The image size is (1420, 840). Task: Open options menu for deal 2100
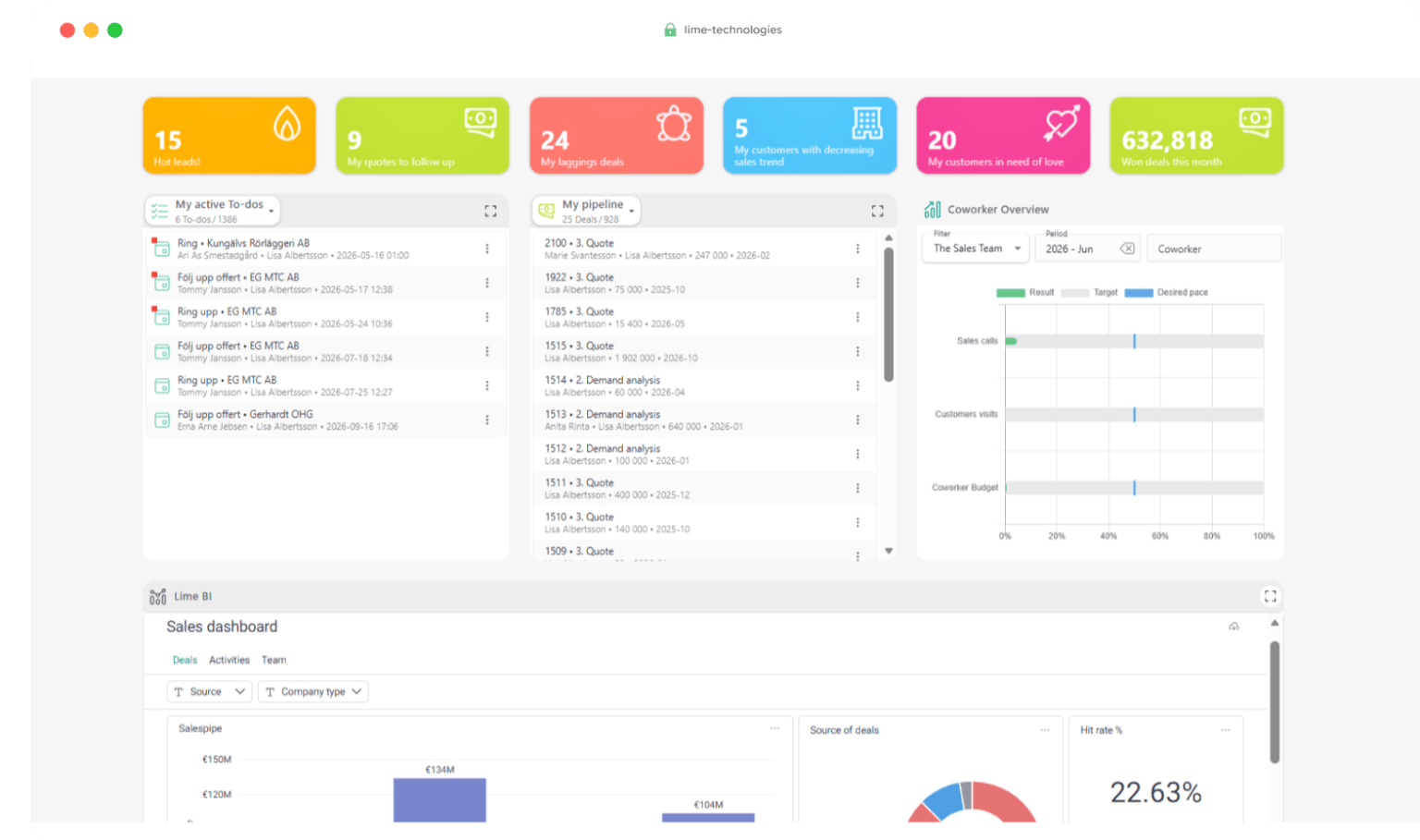[858, 249]
